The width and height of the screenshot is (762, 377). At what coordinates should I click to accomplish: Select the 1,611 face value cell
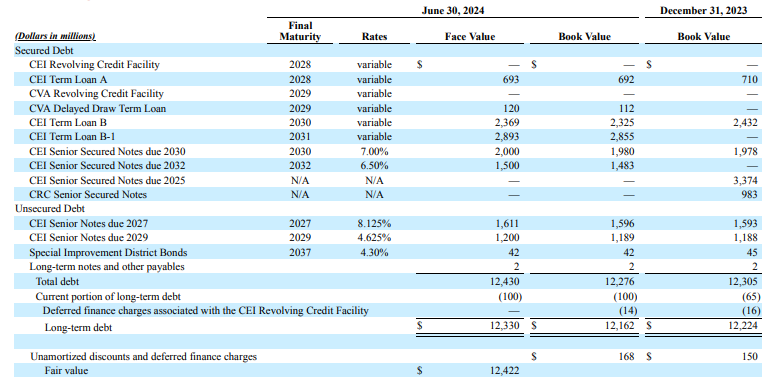point(507,223)
